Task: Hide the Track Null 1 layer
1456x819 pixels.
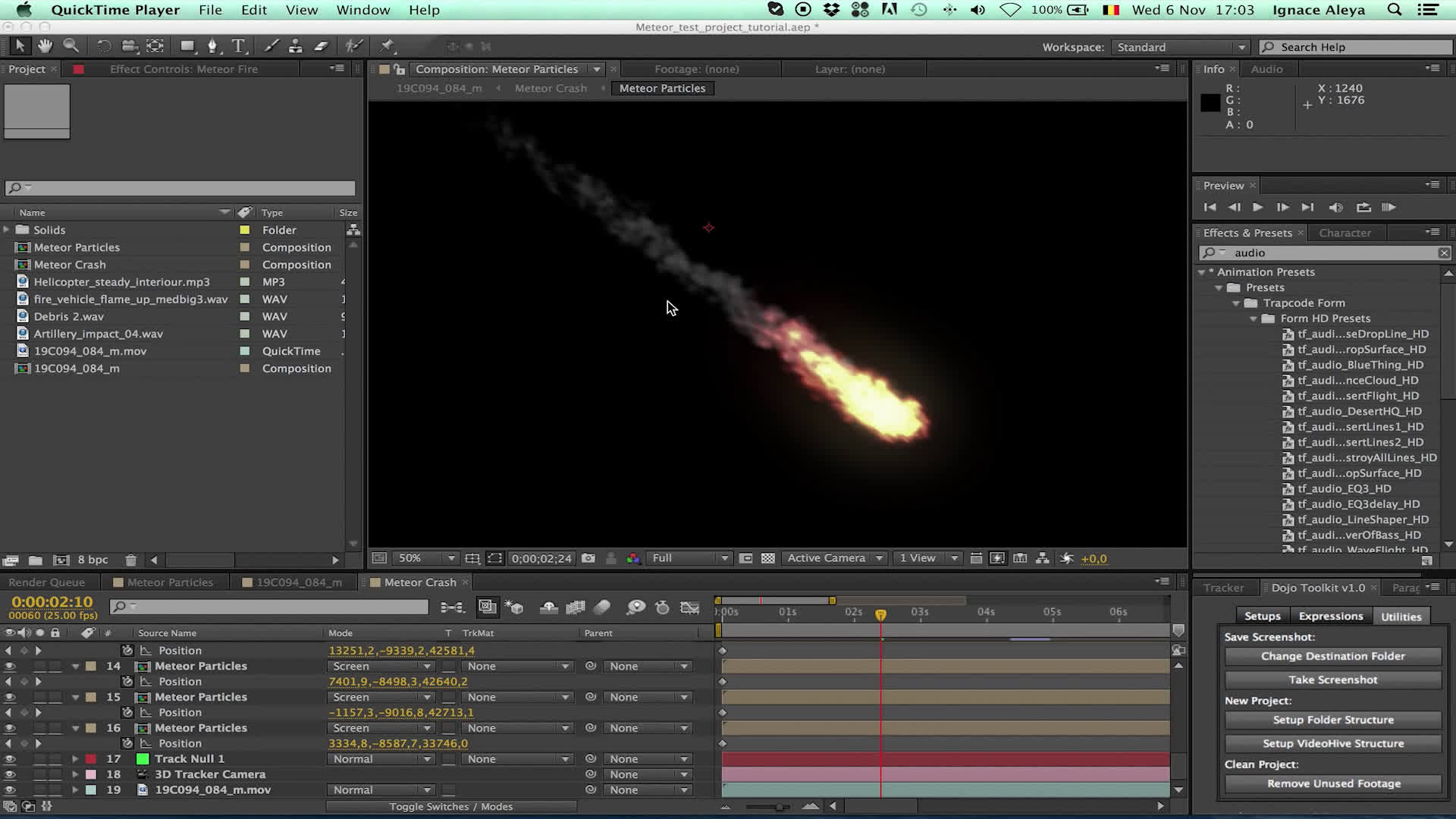Action: [x=10, y=759]
